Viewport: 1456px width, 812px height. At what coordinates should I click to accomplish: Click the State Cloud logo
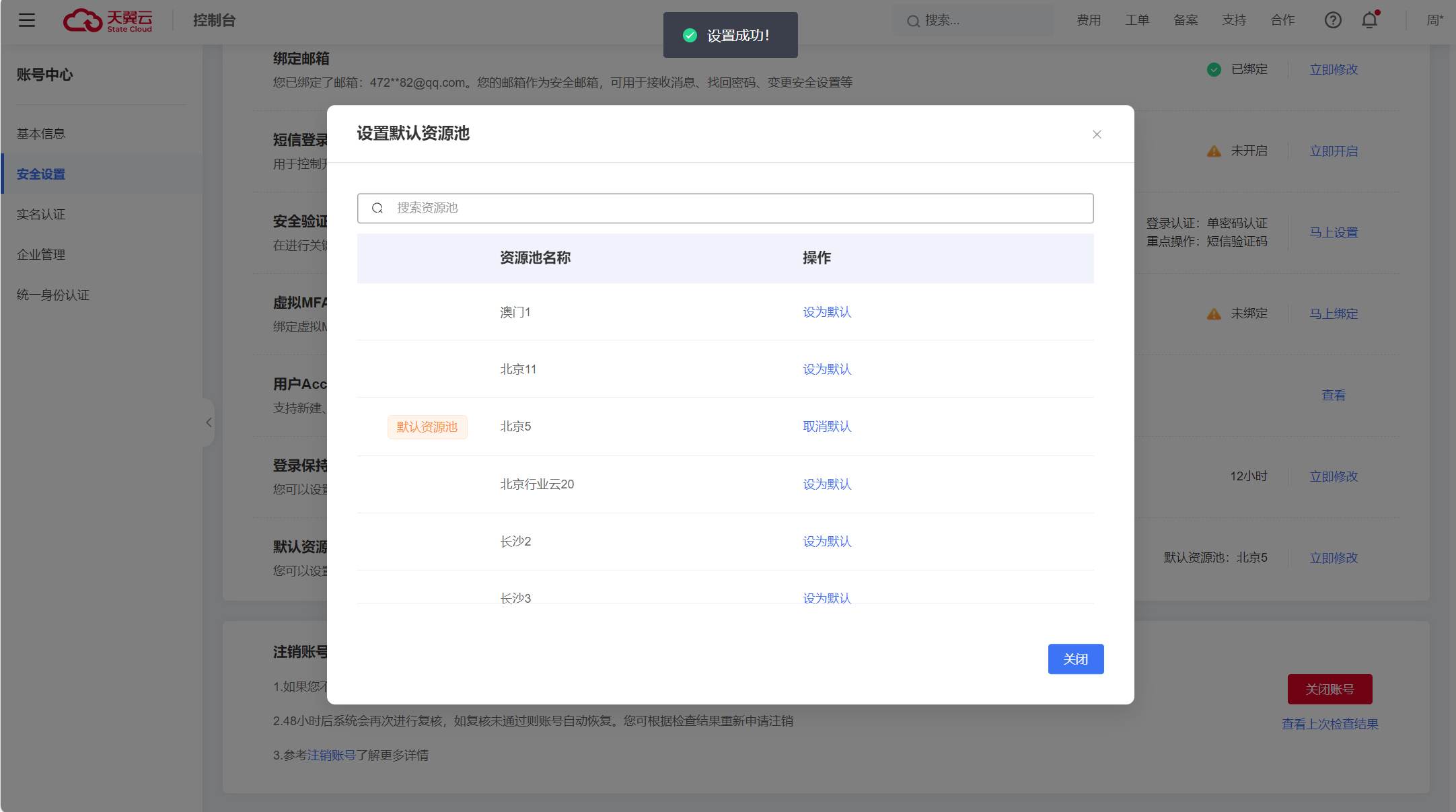[x=108, y=20]
